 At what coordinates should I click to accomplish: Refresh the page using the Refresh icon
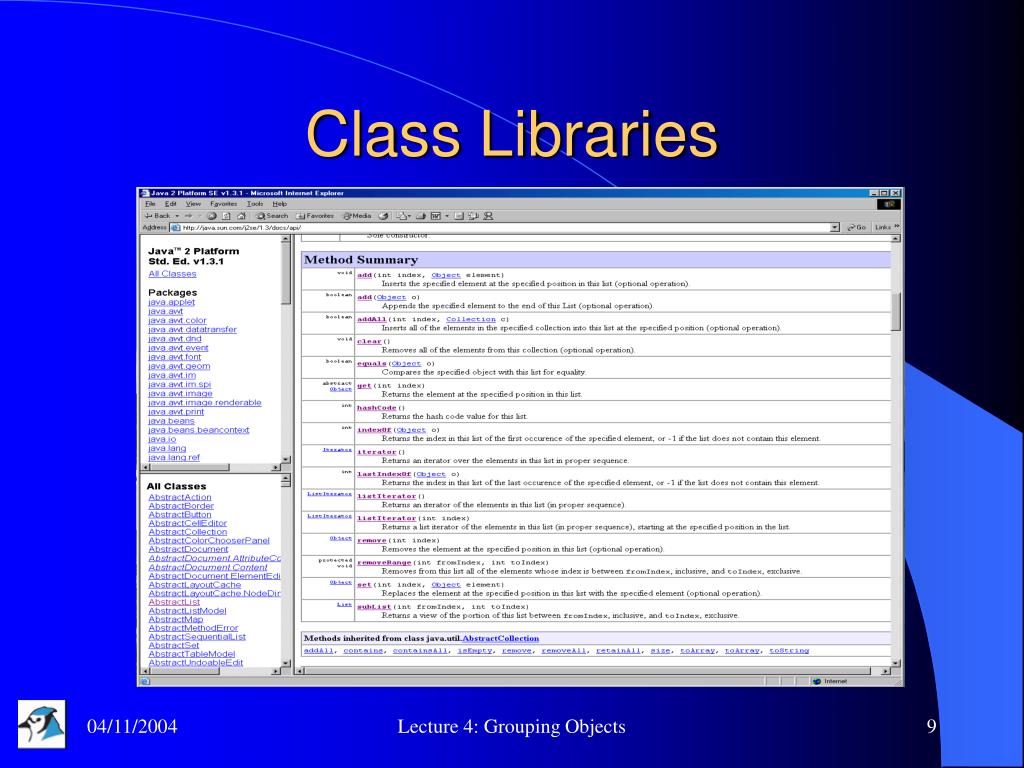coord(227,216)
